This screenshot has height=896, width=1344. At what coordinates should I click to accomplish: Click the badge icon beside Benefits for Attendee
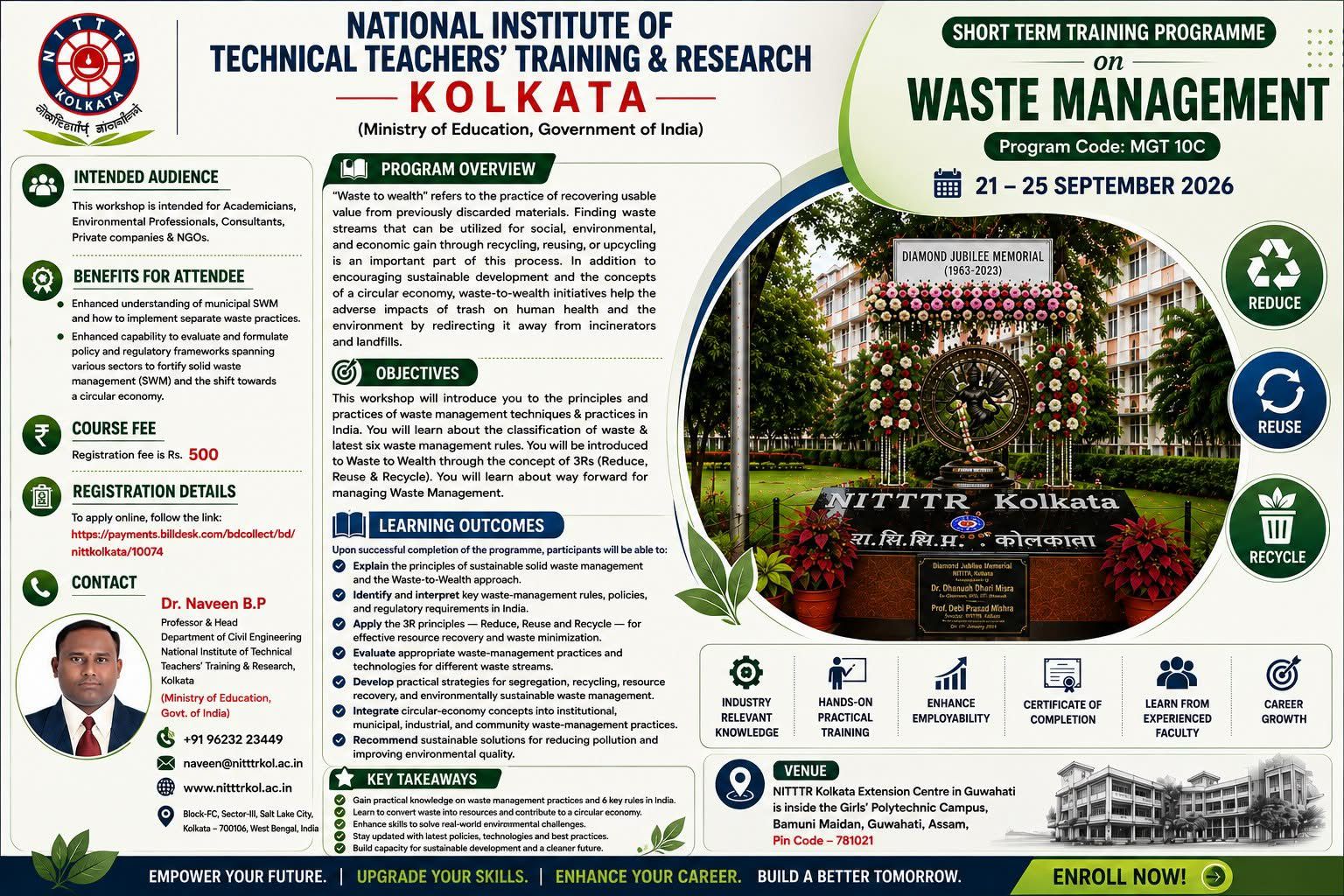pos(42,280)
